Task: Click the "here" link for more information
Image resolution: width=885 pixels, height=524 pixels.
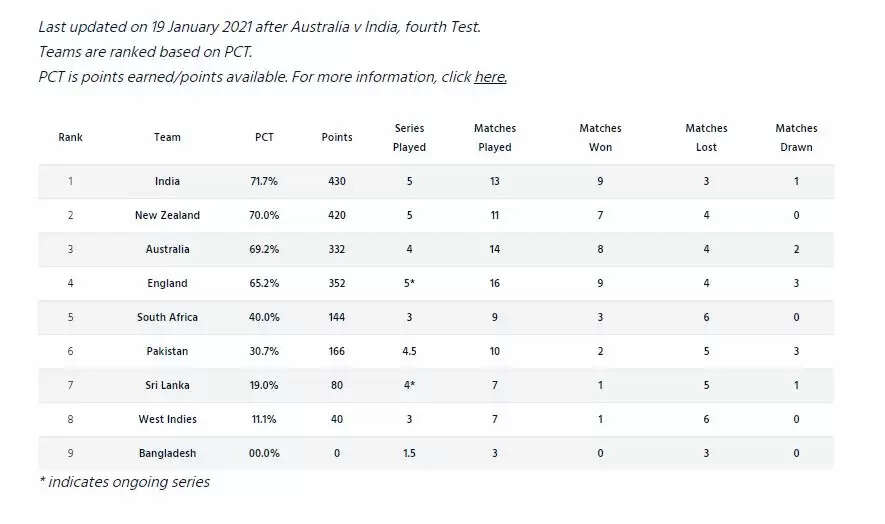Action: point(490,77)
